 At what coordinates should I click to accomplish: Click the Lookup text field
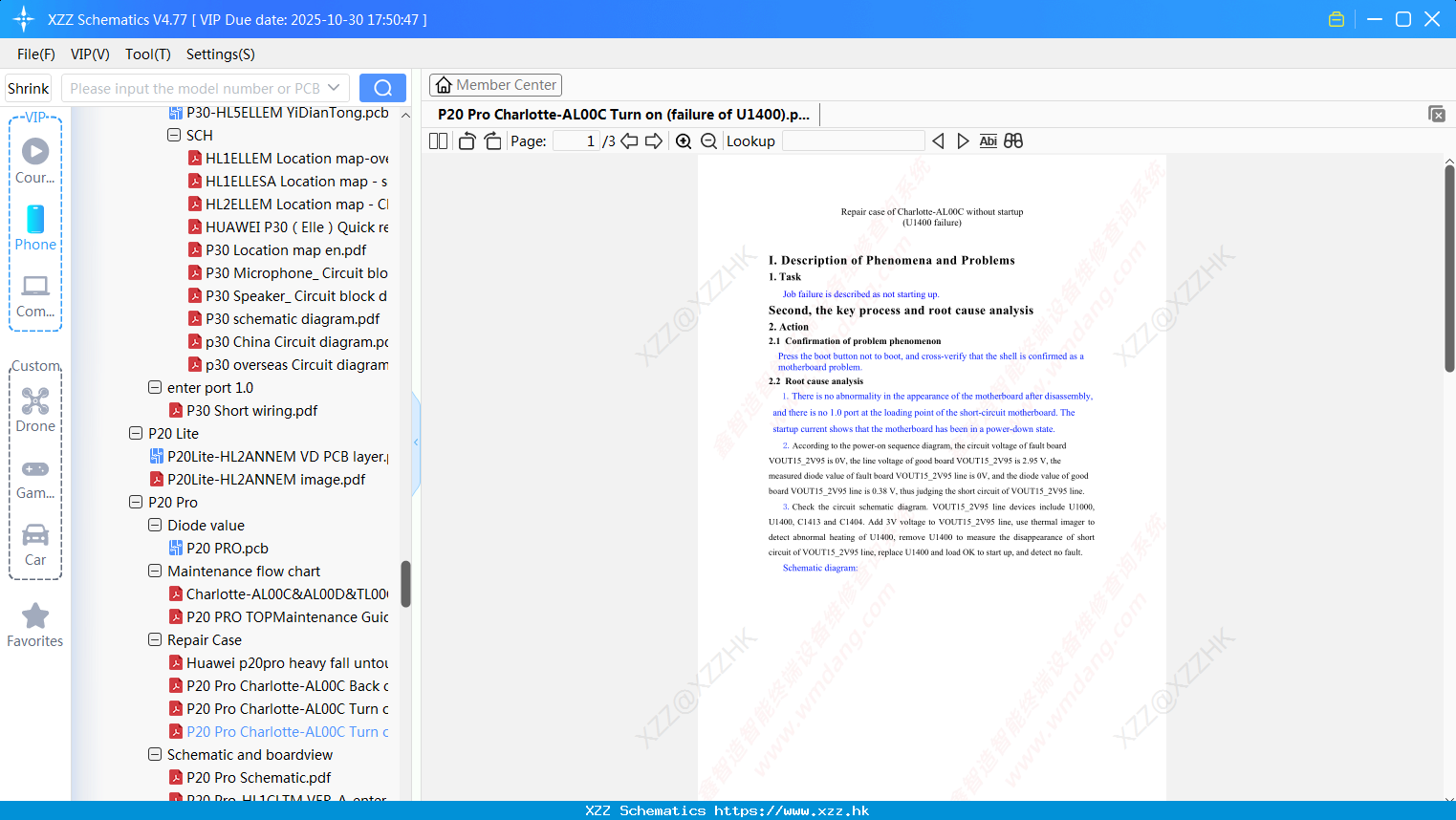point(853,141)
